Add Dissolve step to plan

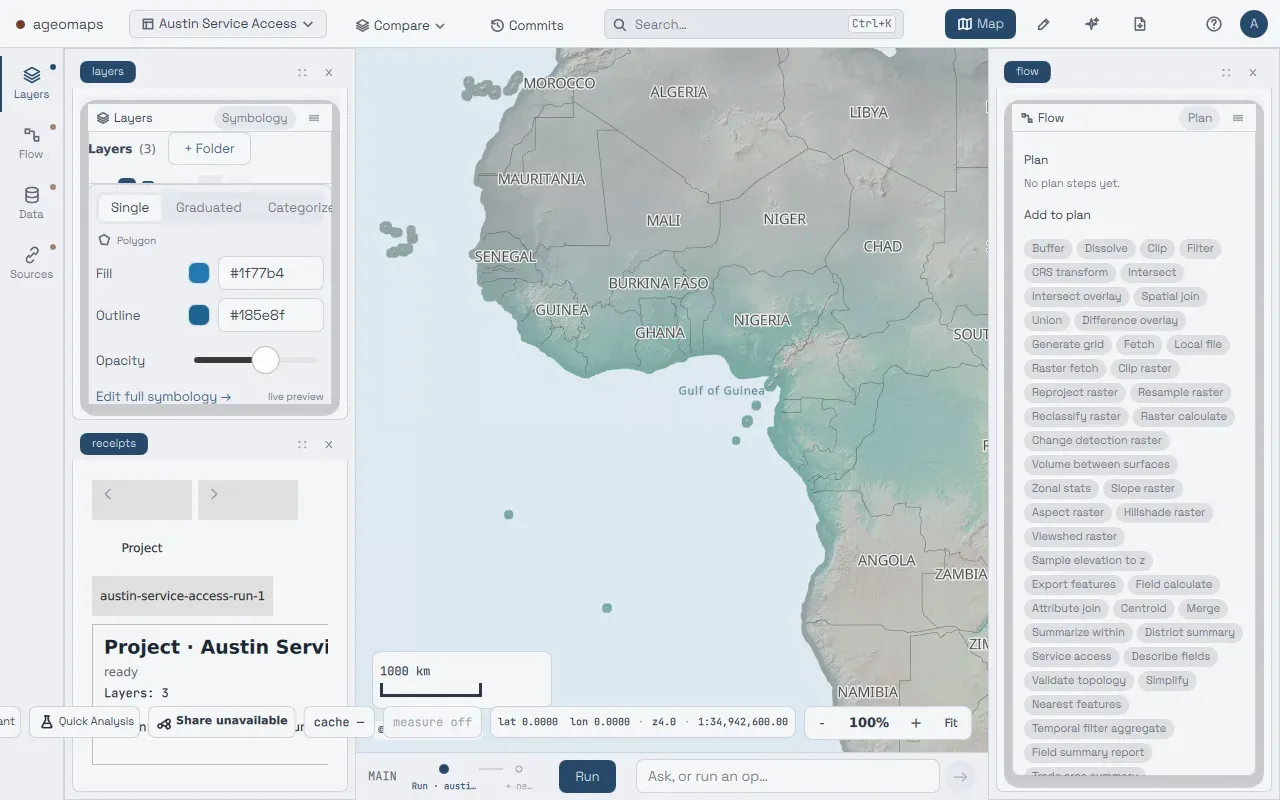pyautogui.click(x=1106, y=249)
